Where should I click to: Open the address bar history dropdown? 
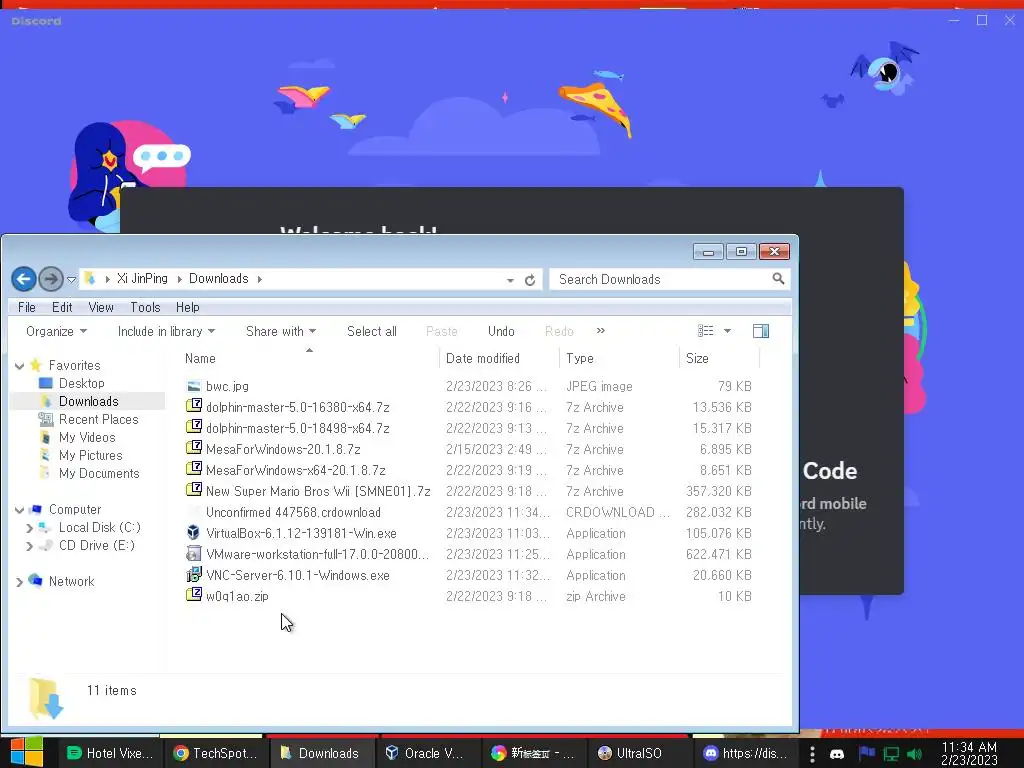coord(510,280)
